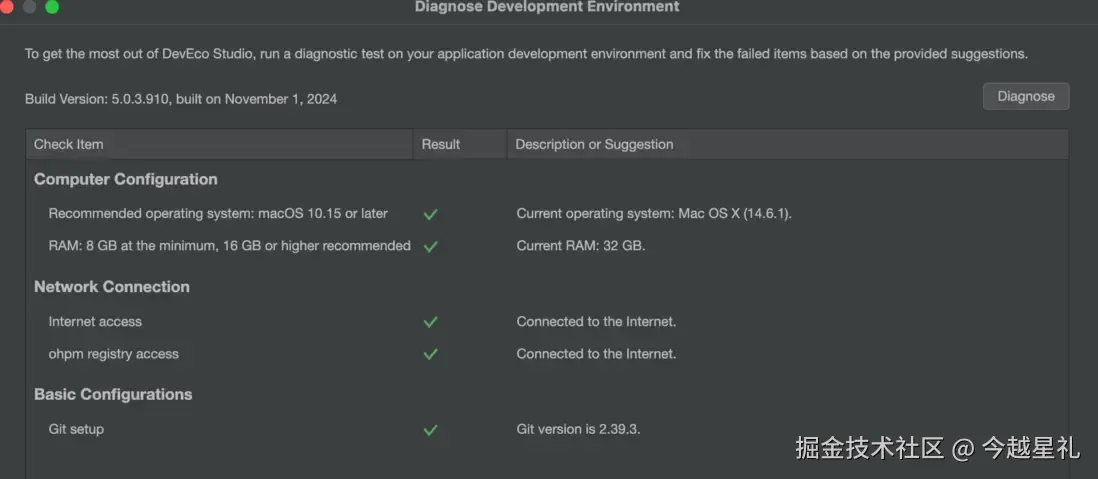Viewport: 1098px width, 479px height.
Task: Select the Computer Configuration section heading
Action: click(x=125, y=180)
